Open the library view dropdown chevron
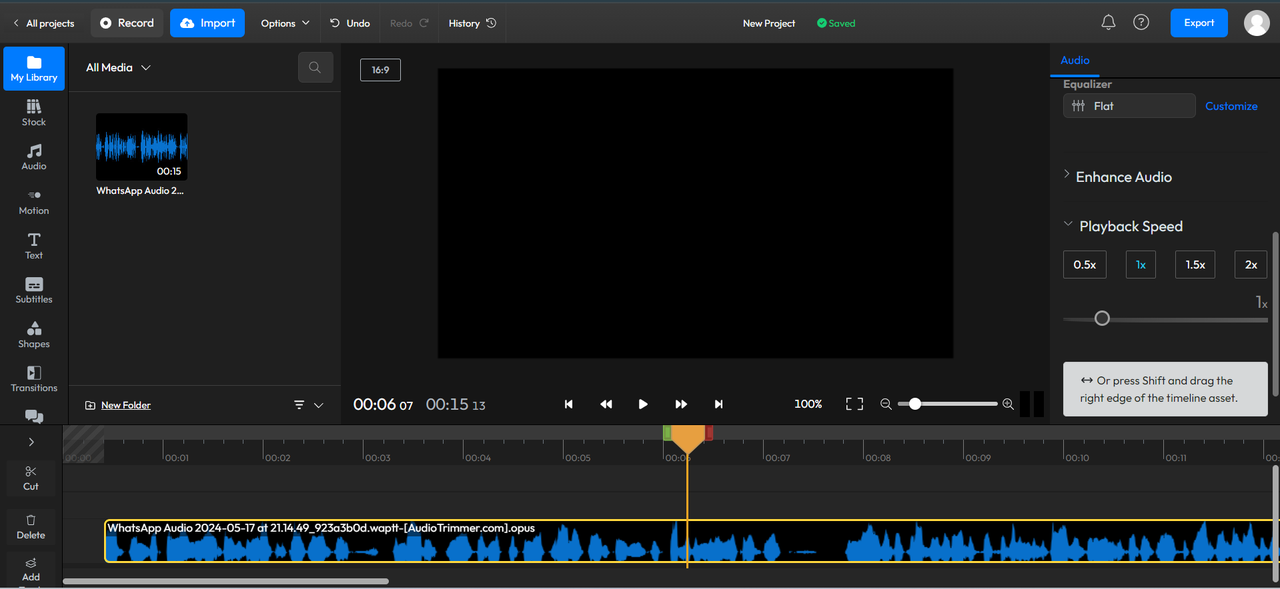Screen dimensions: 1280x589 click(x=319, y=405)
